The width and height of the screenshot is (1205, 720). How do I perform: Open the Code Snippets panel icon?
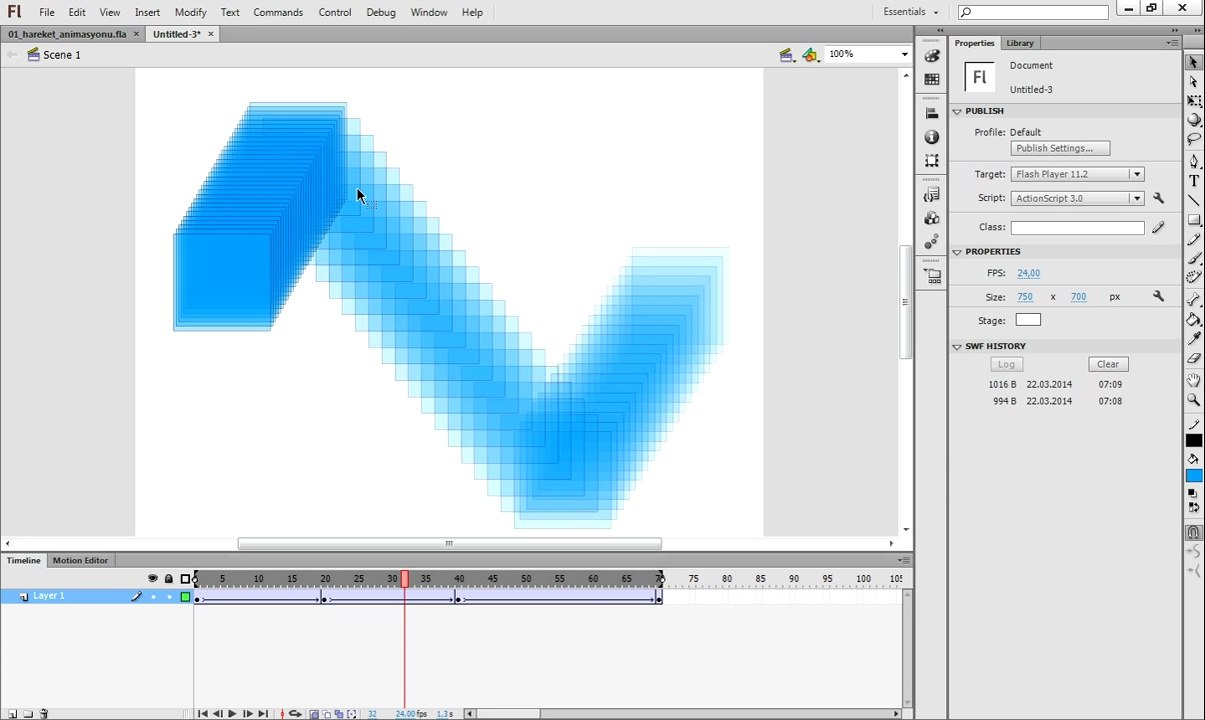(932, 194)
